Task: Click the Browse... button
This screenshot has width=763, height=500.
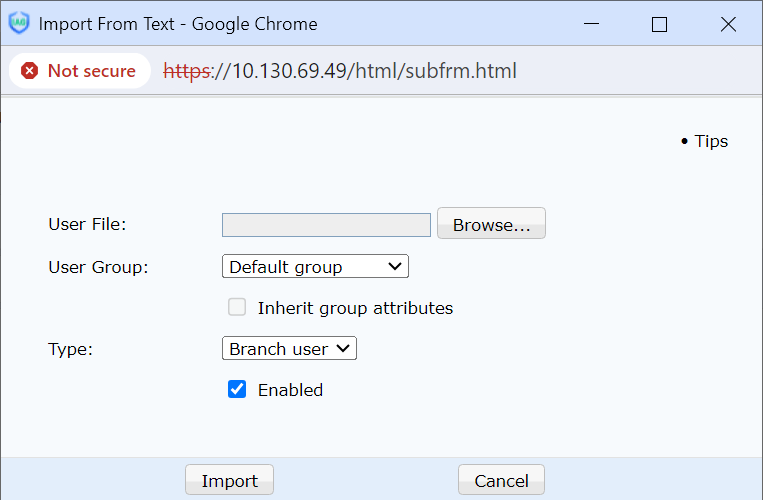Action: (491, 225)
